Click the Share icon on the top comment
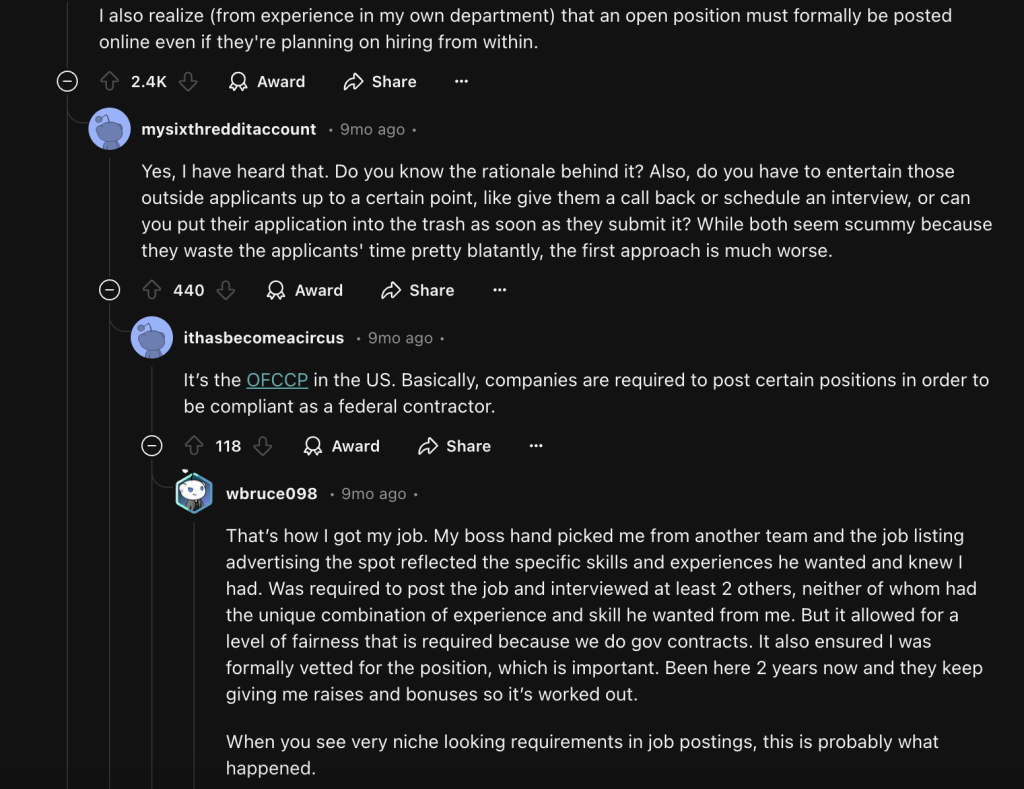Screen dimensions: 1024x789 (x=356, y=82)
